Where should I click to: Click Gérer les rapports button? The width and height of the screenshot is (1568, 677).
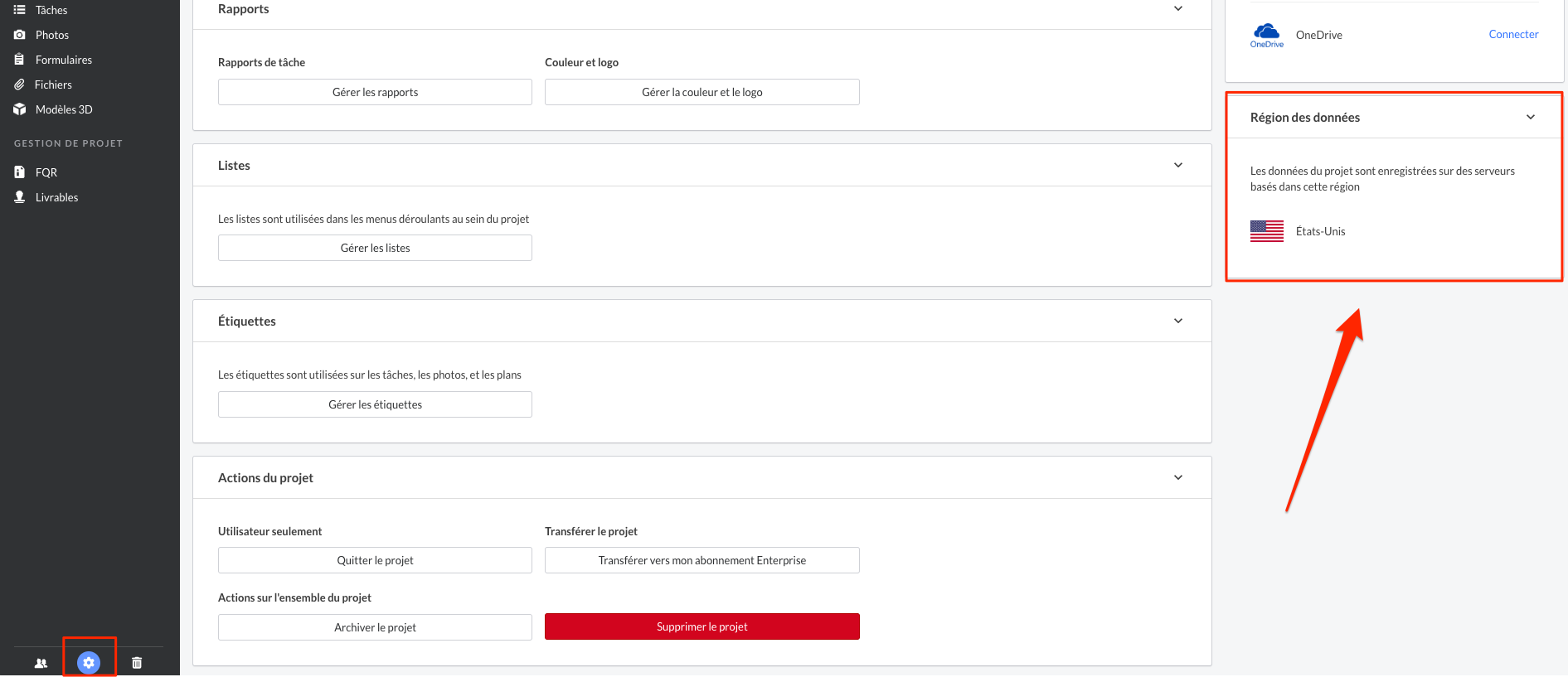[x=375, y=92]
